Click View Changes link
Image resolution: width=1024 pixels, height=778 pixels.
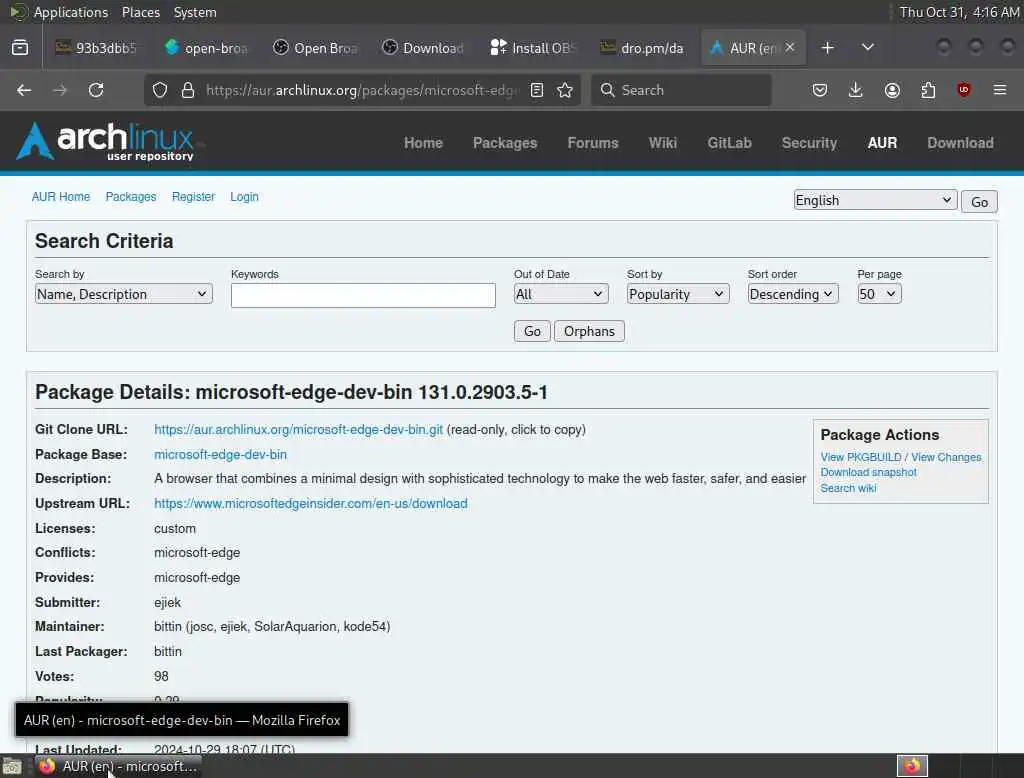tap(946, 457)
